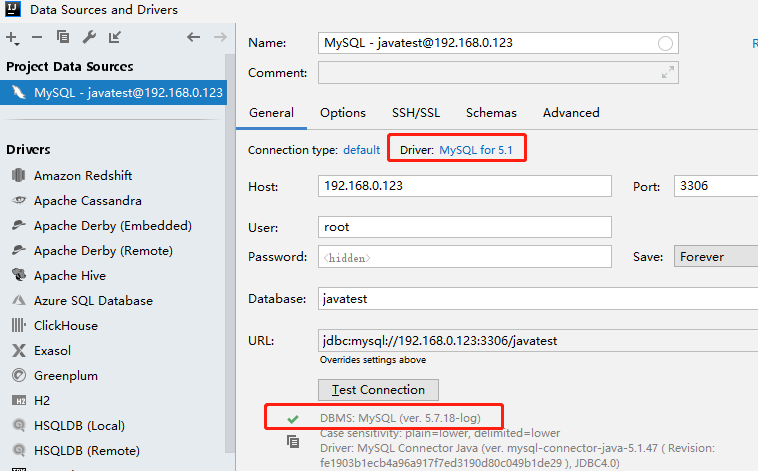Remove selected data source with minus icon
This screenshot has width=758, height=471.
(37, 37)
